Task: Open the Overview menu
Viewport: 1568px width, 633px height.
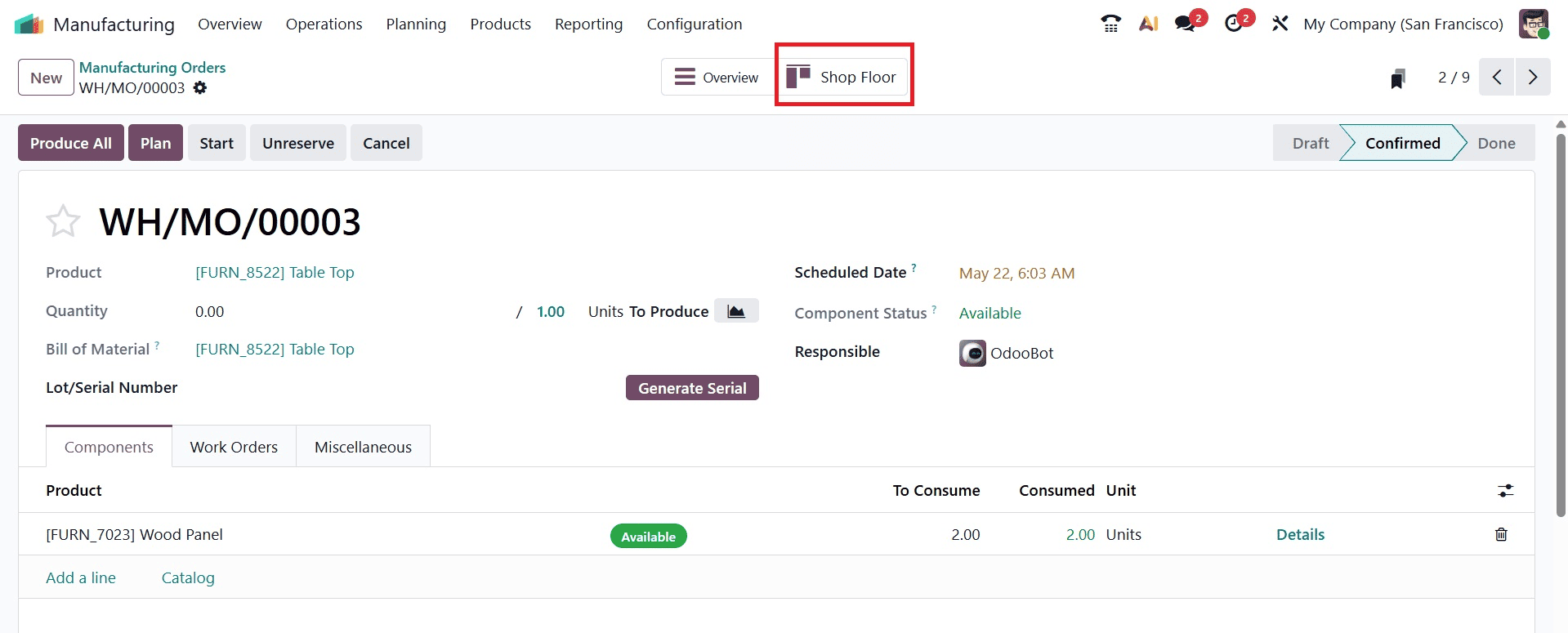Action: [230, 25]
